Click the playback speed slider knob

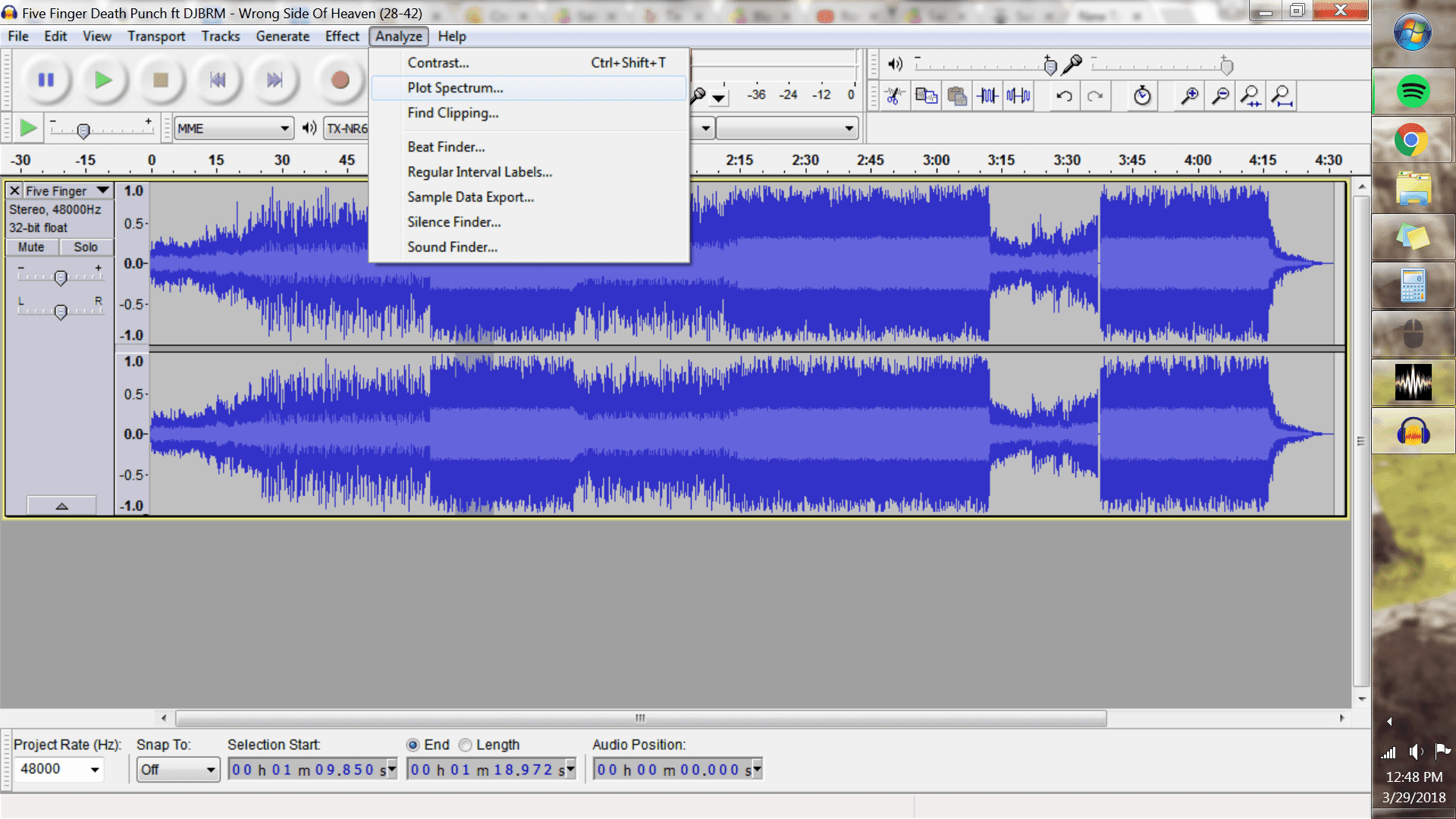click(x=84, y=130)
